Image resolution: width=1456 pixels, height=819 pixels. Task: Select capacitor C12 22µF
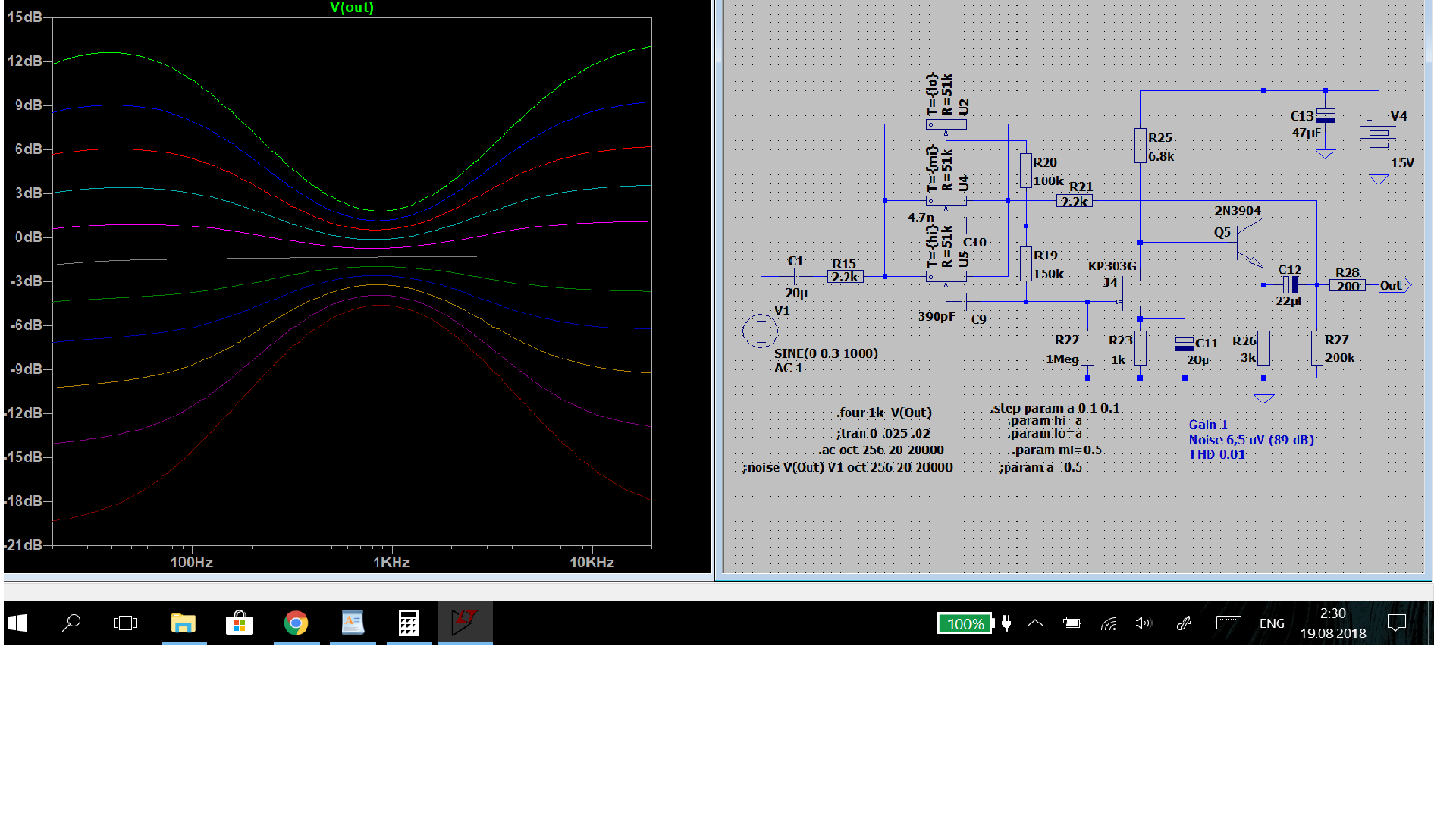click(x=1290, y=285)
